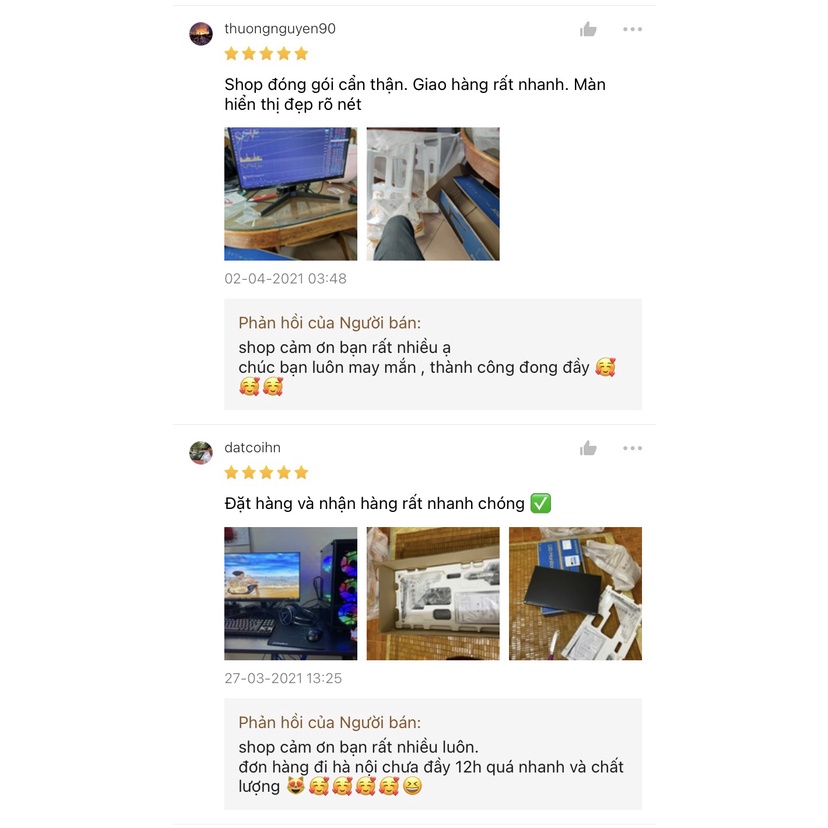Select the 27-03-2021 13:25 review timestamp
Screen dimensions: 828x828
[x=283, y=678]
